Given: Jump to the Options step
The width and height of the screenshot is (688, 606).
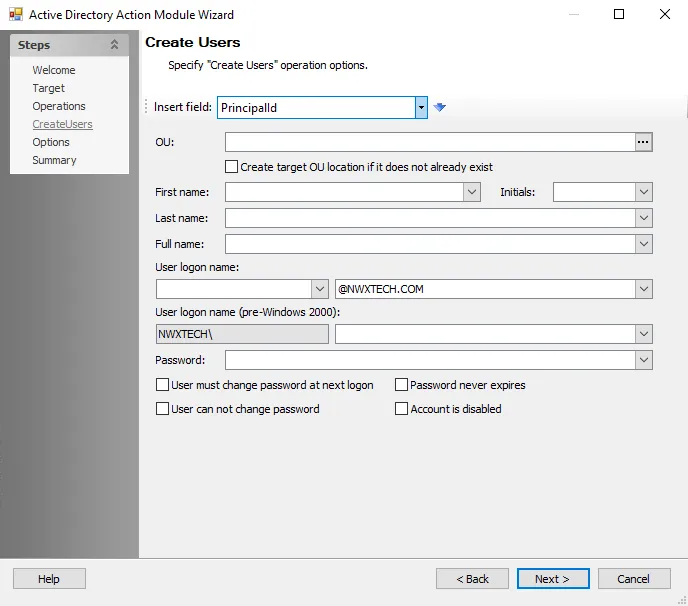Looking at the screenshot, I should click(51, 142).
